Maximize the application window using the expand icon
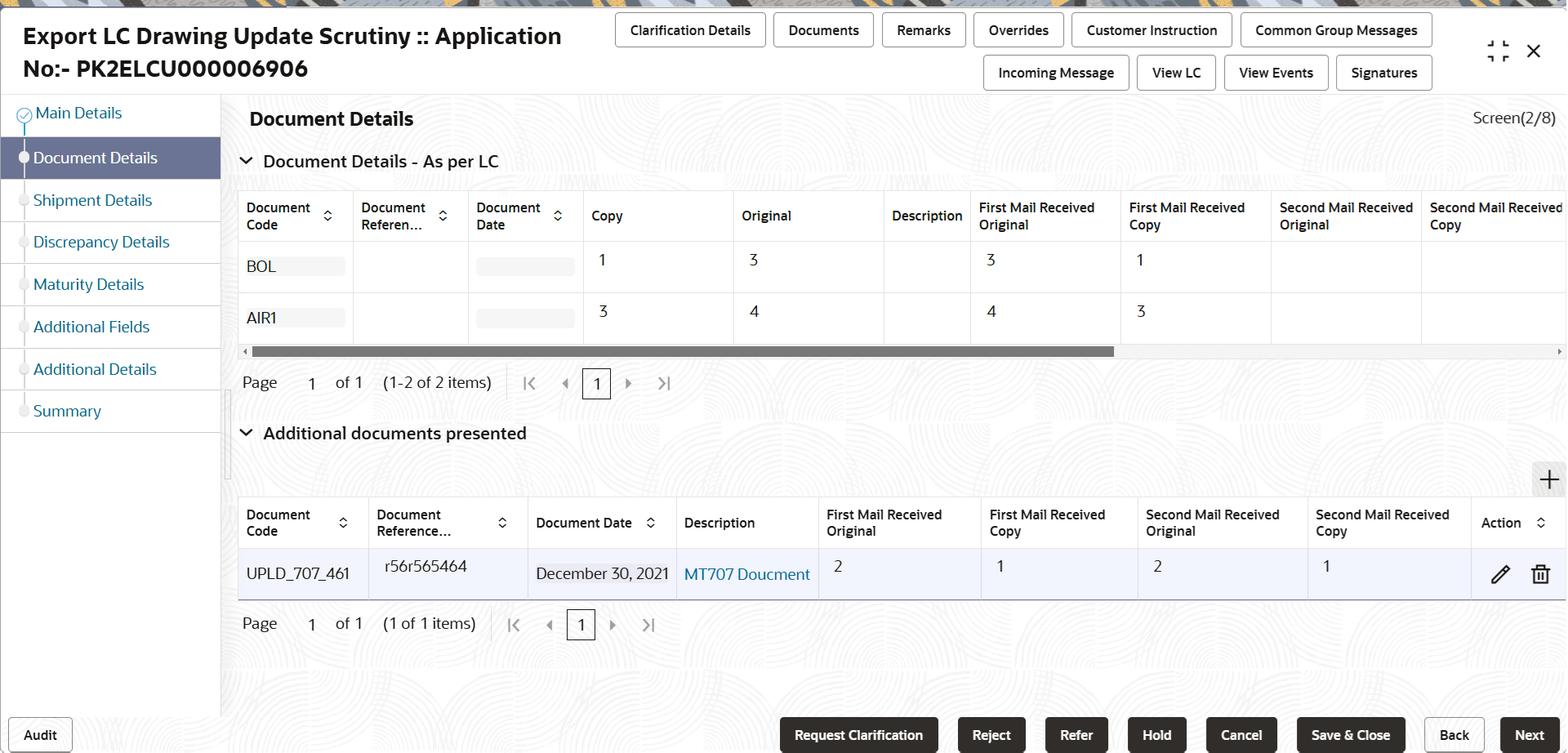 coord(1498,50)
